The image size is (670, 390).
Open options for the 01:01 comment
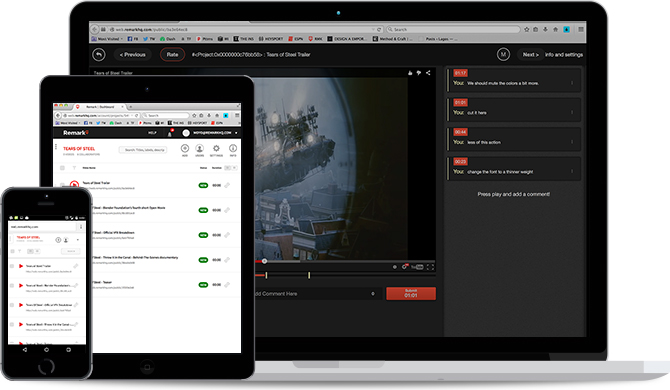[572, 112]
